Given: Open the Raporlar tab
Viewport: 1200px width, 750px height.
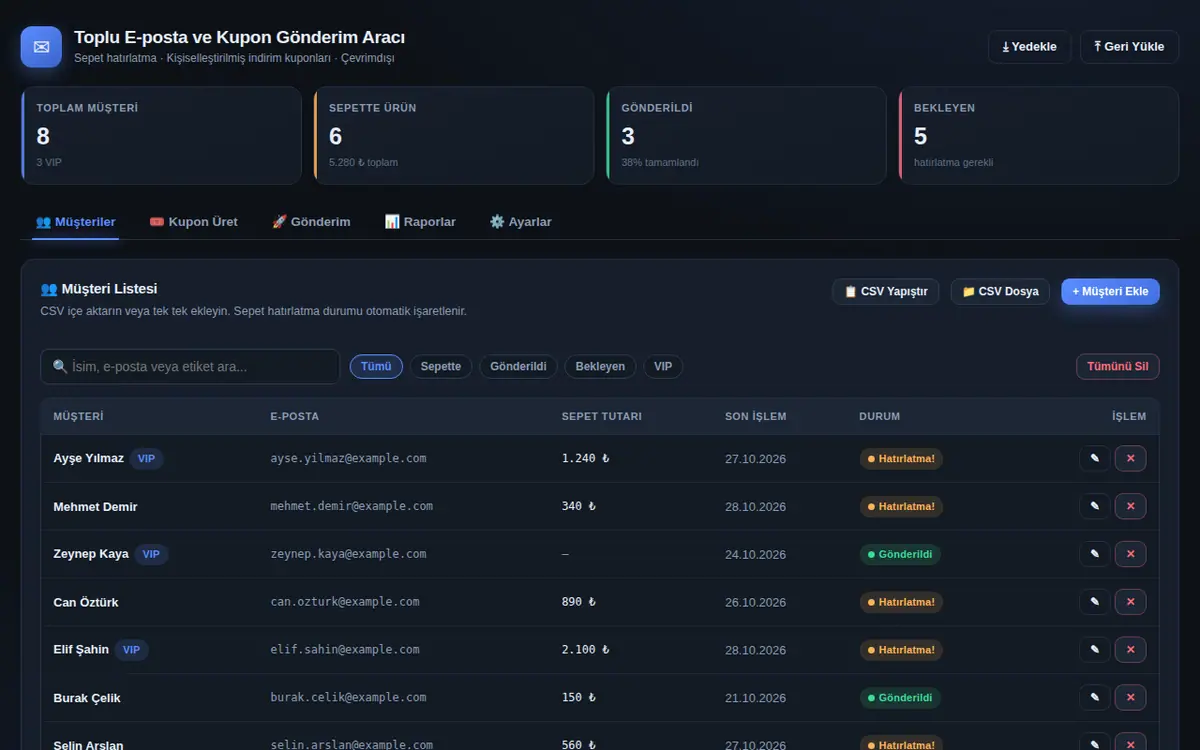Looking at the screenshot, I should pyautogui.click(x=420, y=222).
